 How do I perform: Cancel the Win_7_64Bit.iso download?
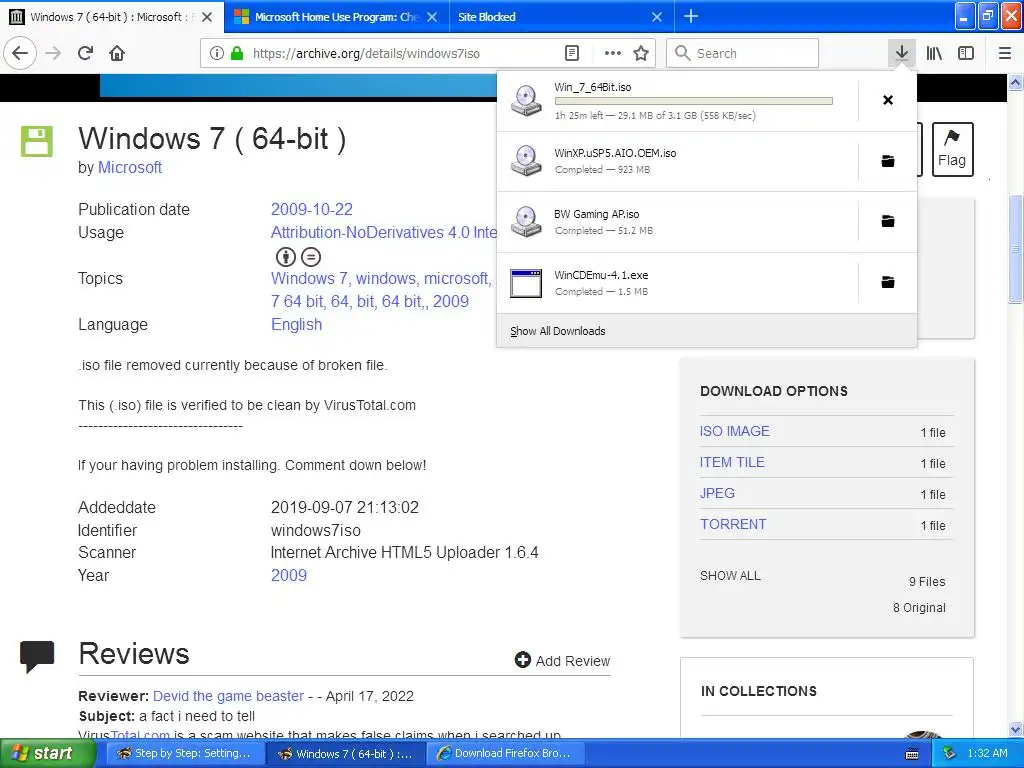click(x=888, y=100)
